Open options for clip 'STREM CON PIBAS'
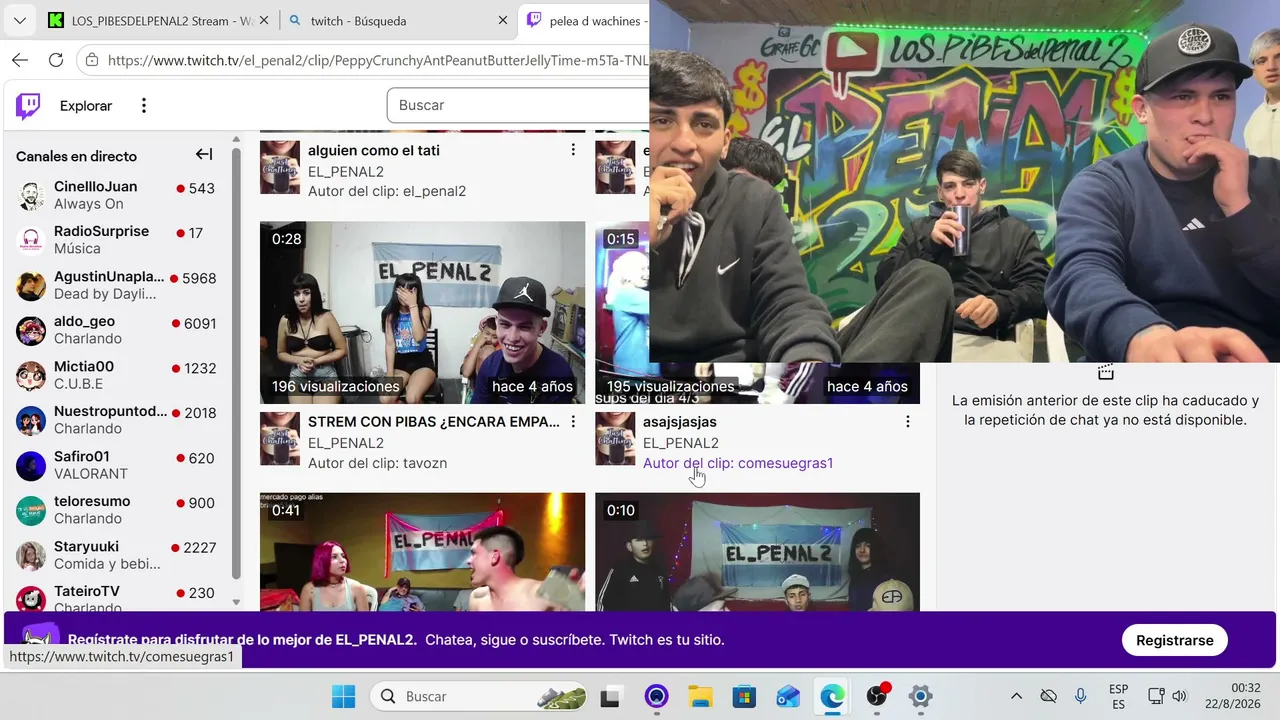The width and height of the screenshot is (1280, 720). pos(573,422)
